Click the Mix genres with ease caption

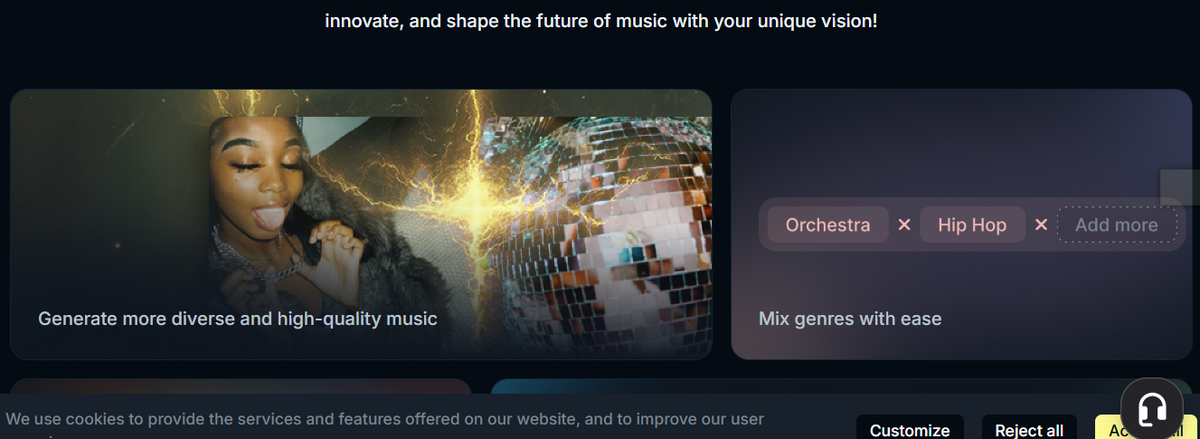[850, 319]
